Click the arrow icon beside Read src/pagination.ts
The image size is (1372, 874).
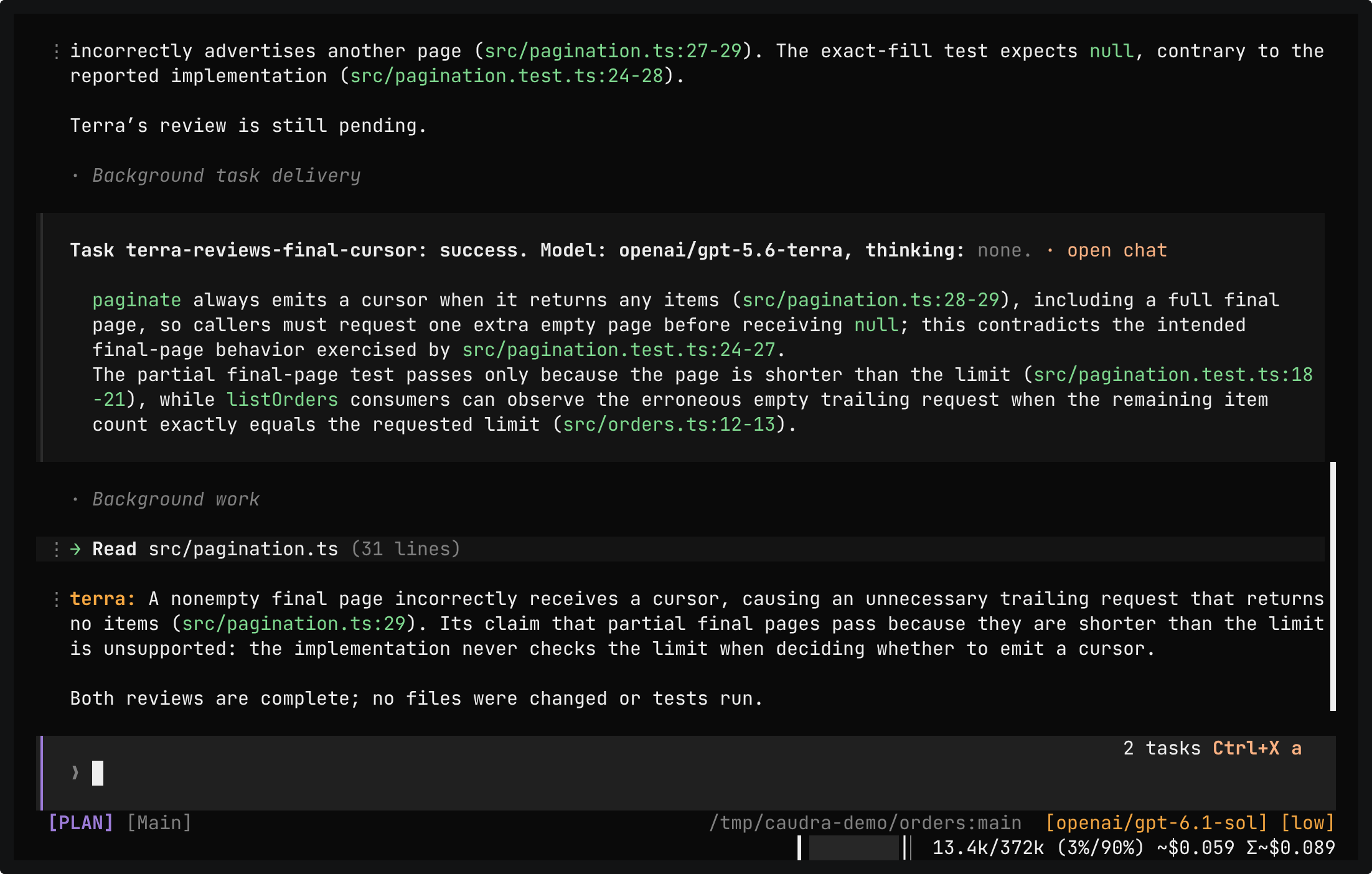tap(75, 549)
